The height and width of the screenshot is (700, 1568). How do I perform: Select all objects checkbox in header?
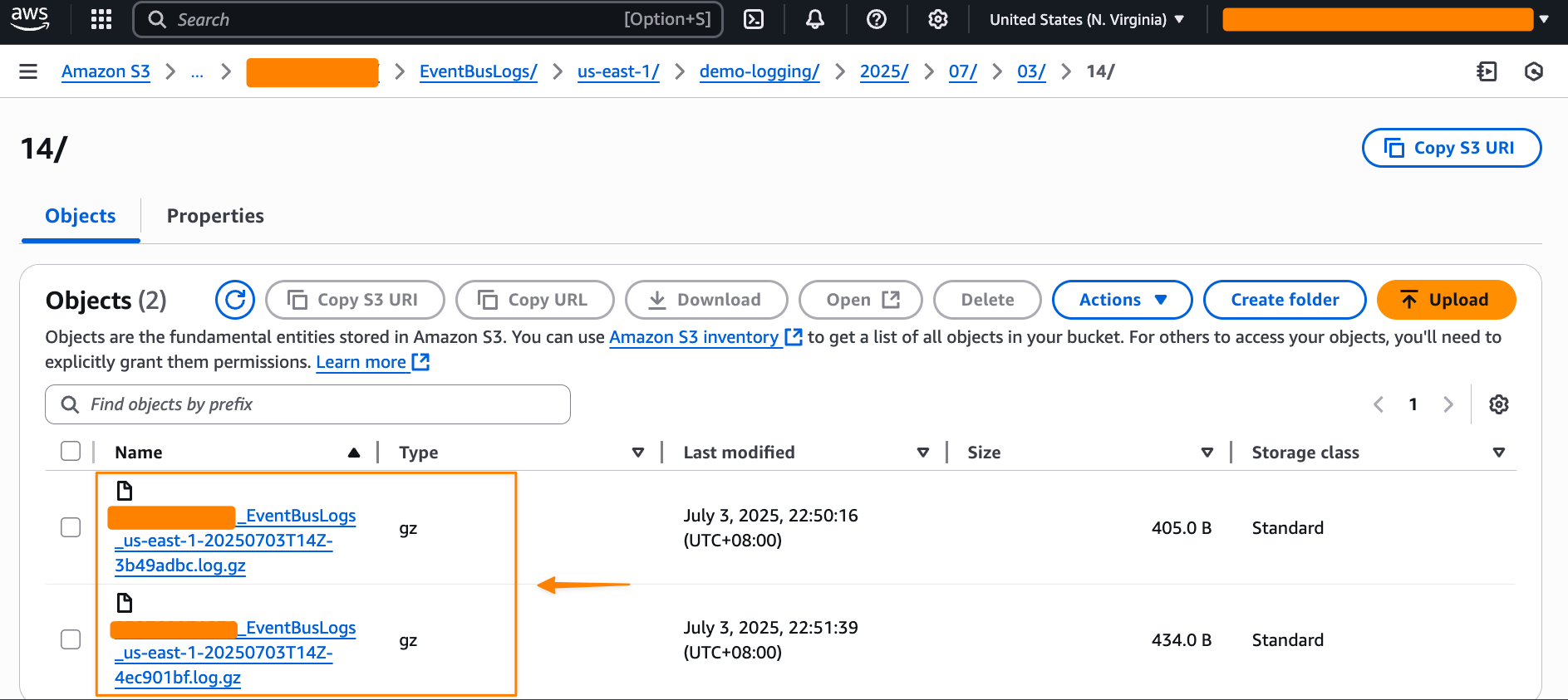coord(71,451)
